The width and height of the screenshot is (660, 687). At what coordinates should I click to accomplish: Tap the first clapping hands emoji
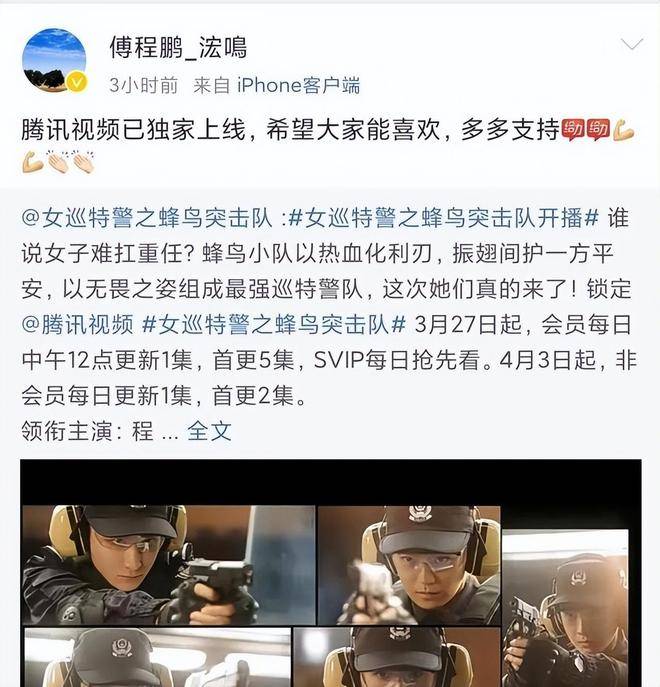pyautogui.click(x=58, y=162)
